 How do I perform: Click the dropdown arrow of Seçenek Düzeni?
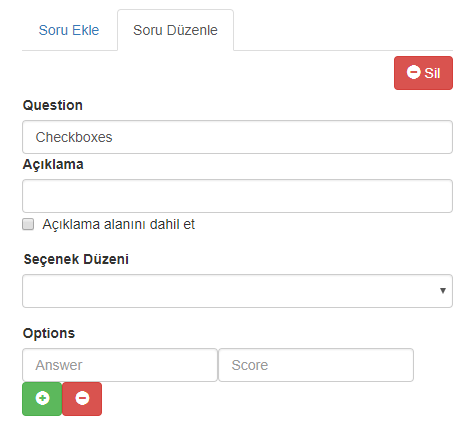coord(443,291)
